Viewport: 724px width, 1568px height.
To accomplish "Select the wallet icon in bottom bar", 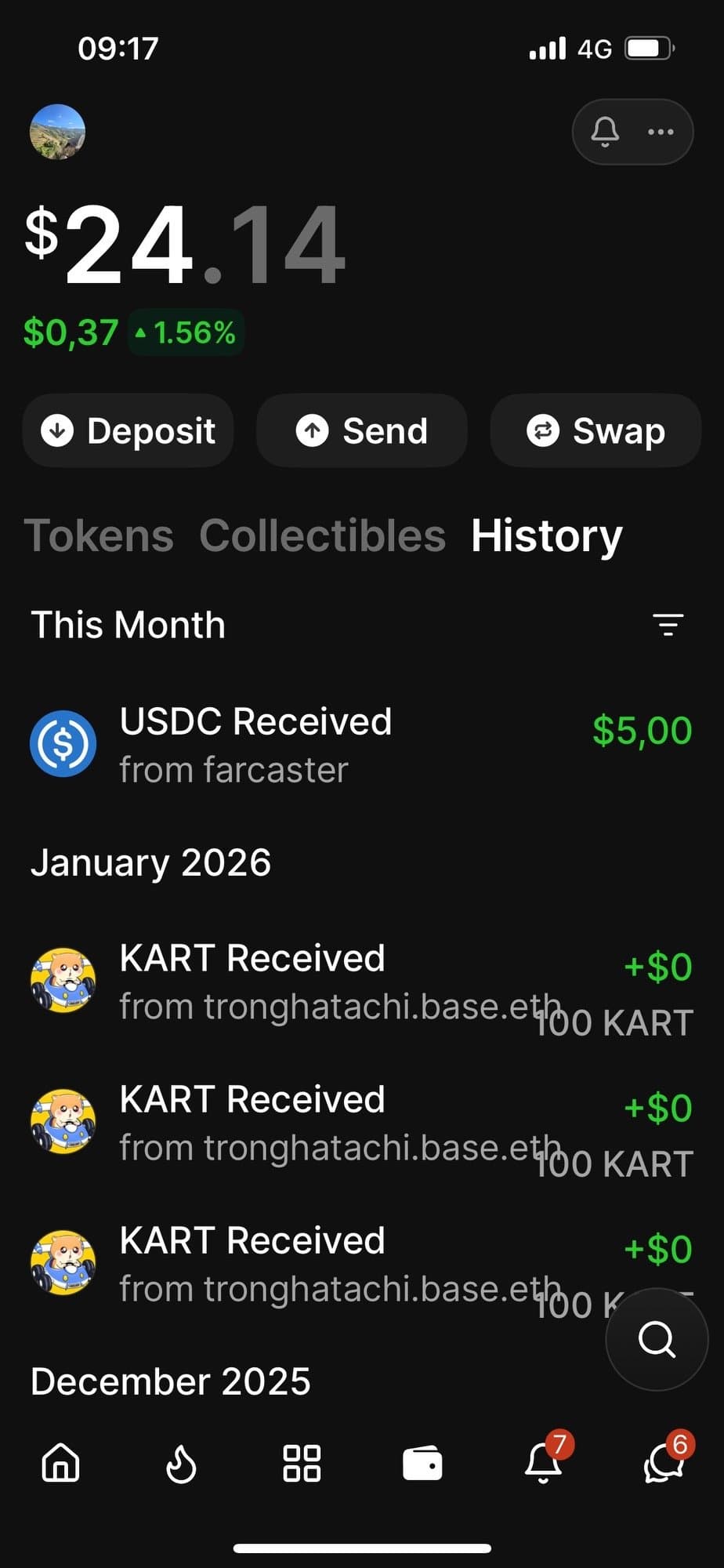I will point(422,1463).
